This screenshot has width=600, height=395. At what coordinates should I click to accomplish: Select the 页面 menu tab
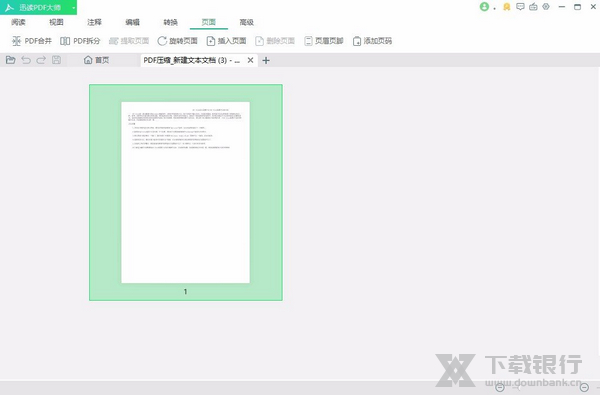click(x=209, y=22)
